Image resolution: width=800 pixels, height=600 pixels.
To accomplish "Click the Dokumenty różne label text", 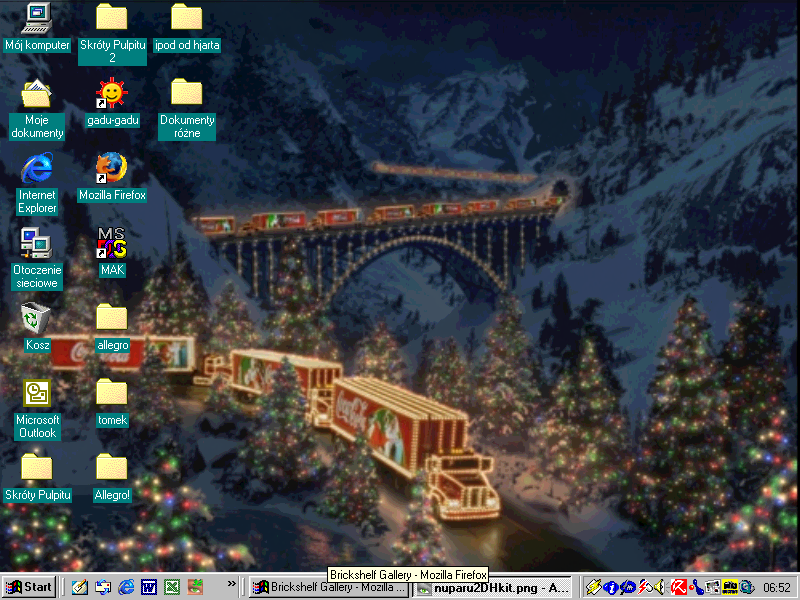I will [187, 127].
